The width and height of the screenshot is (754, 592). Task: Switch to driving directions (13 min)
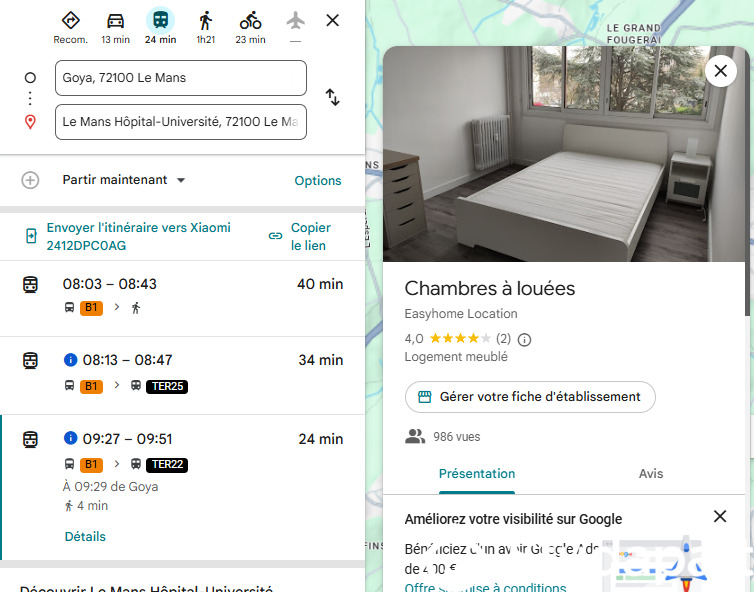point(115,21)
